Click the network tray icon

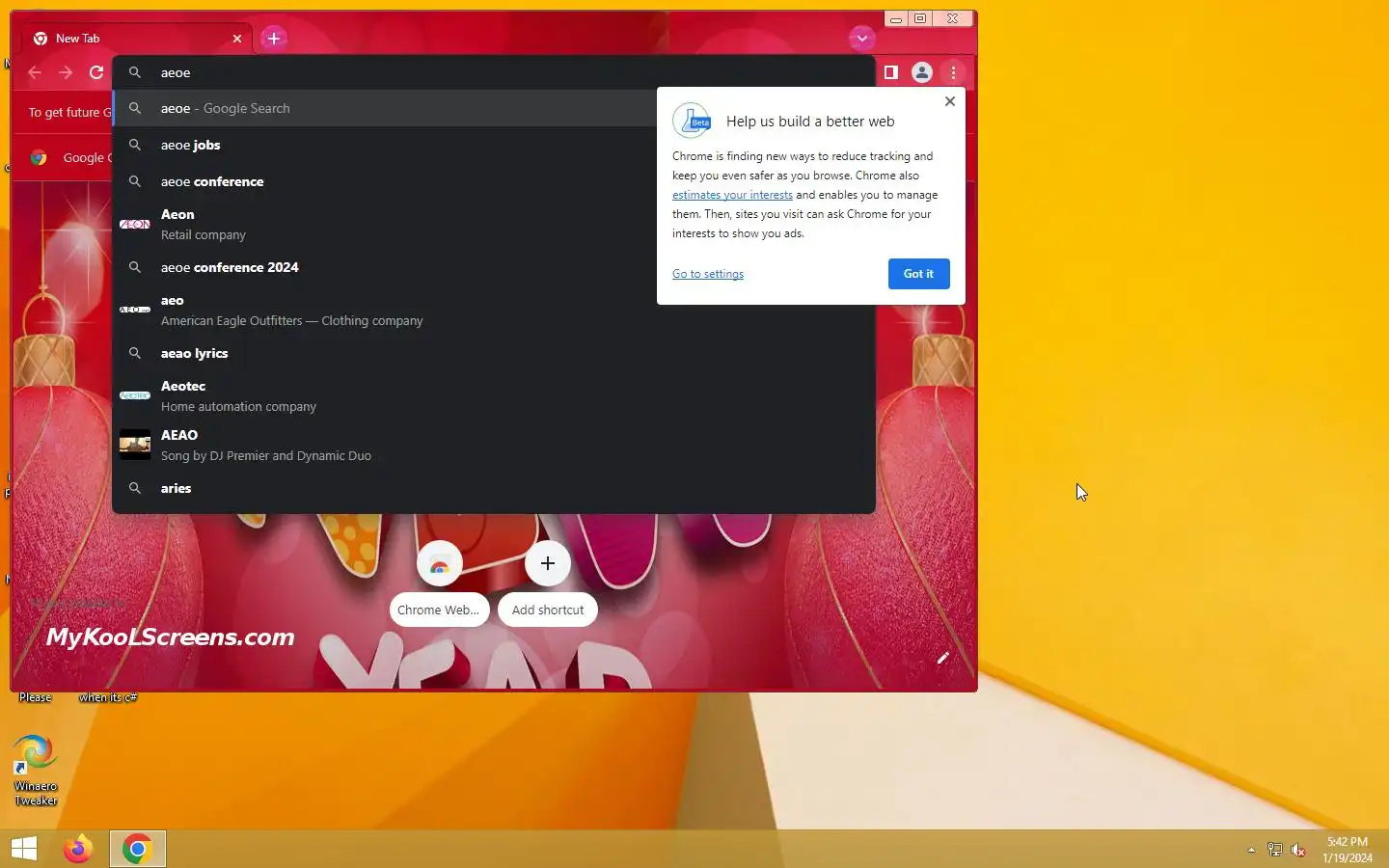click(1274, 850)
